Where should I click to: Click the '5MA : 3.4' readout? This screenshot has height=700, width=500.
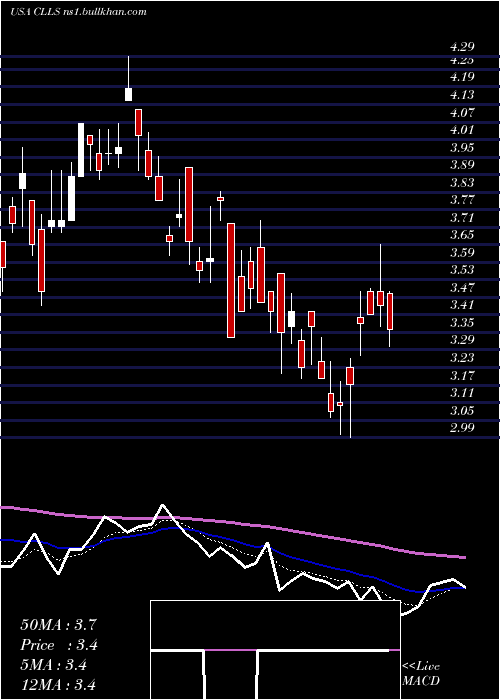coord(54,665)
